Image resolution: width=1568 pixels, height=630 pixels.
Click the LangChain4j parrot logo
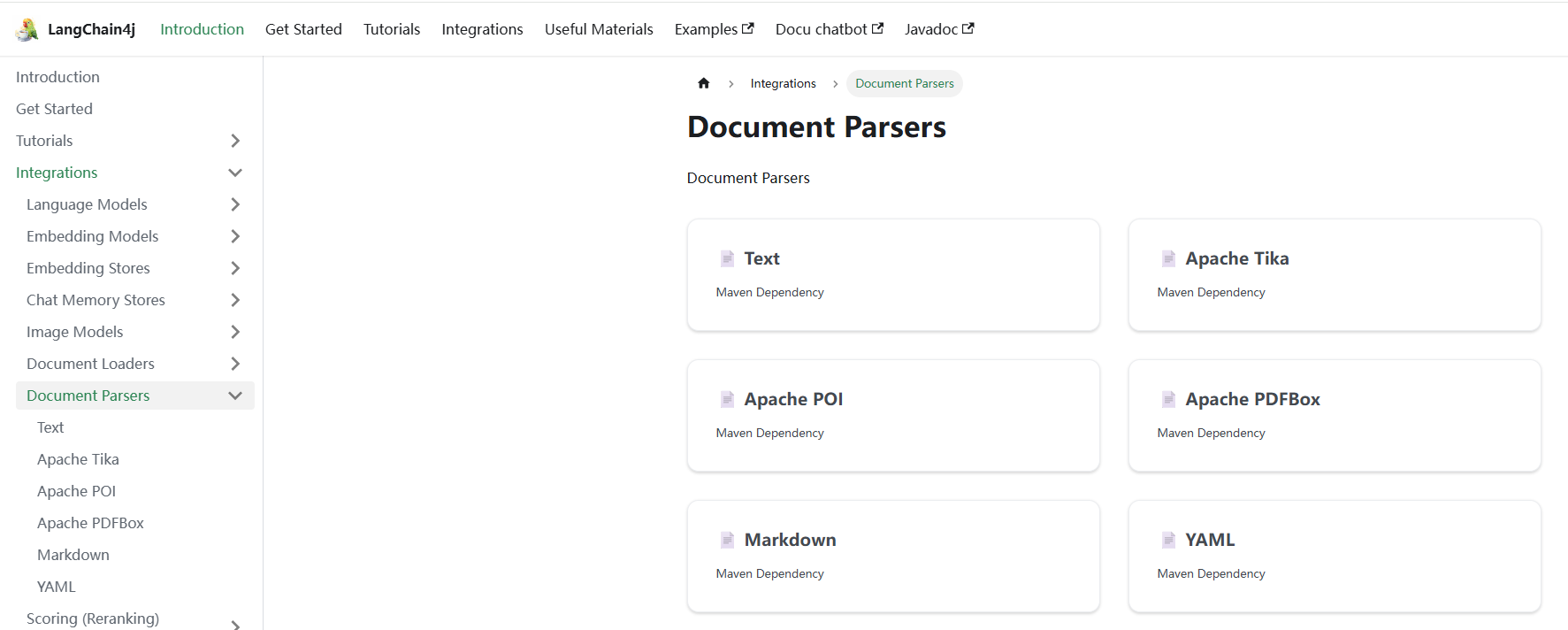(27, 29)
